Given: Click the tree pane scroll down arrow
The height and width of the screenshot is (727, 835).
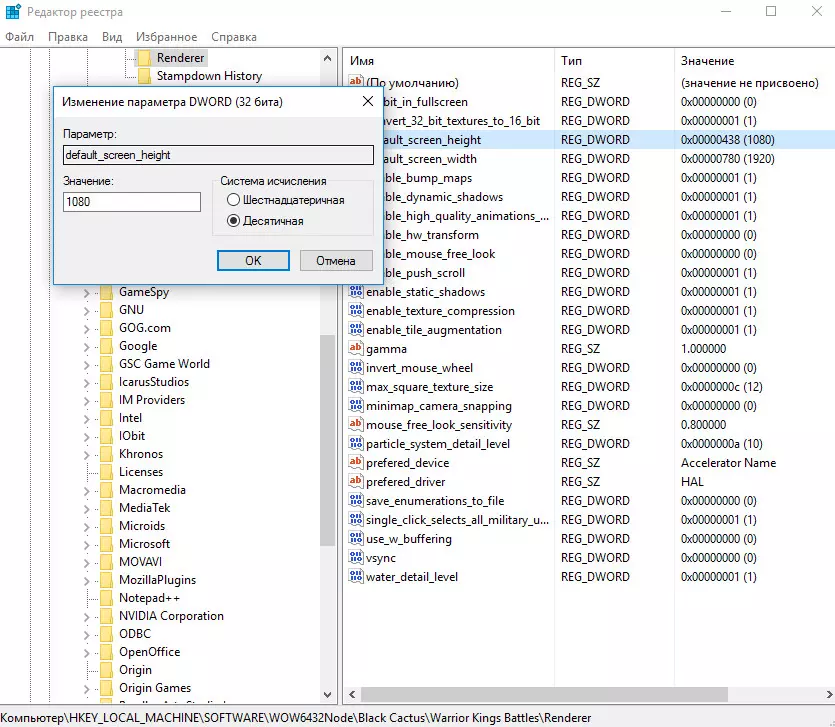Looking at the screenshot, I should click(x=327, y=695).
